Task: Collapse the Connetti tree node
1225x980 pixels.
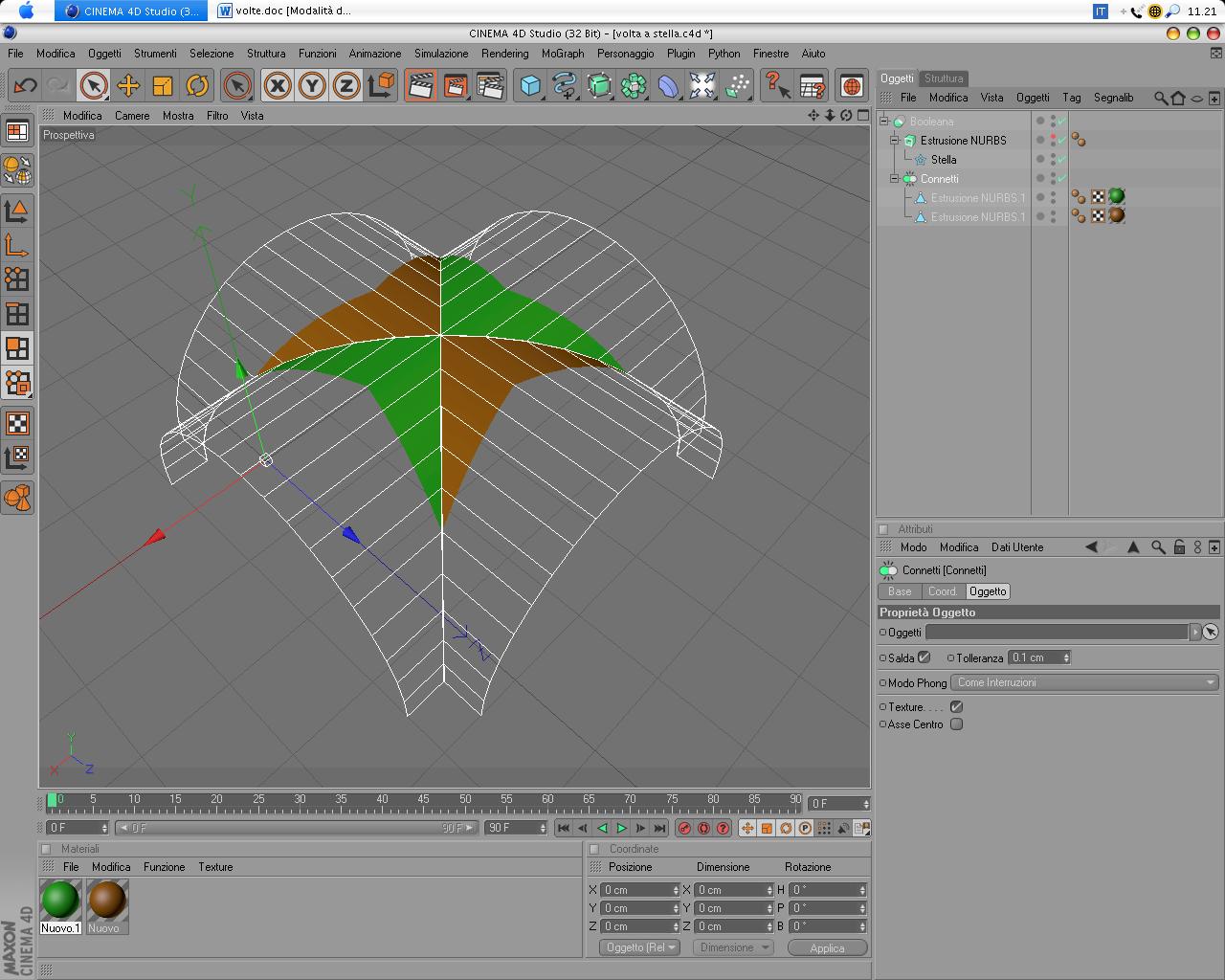Action: click(895, 179)
